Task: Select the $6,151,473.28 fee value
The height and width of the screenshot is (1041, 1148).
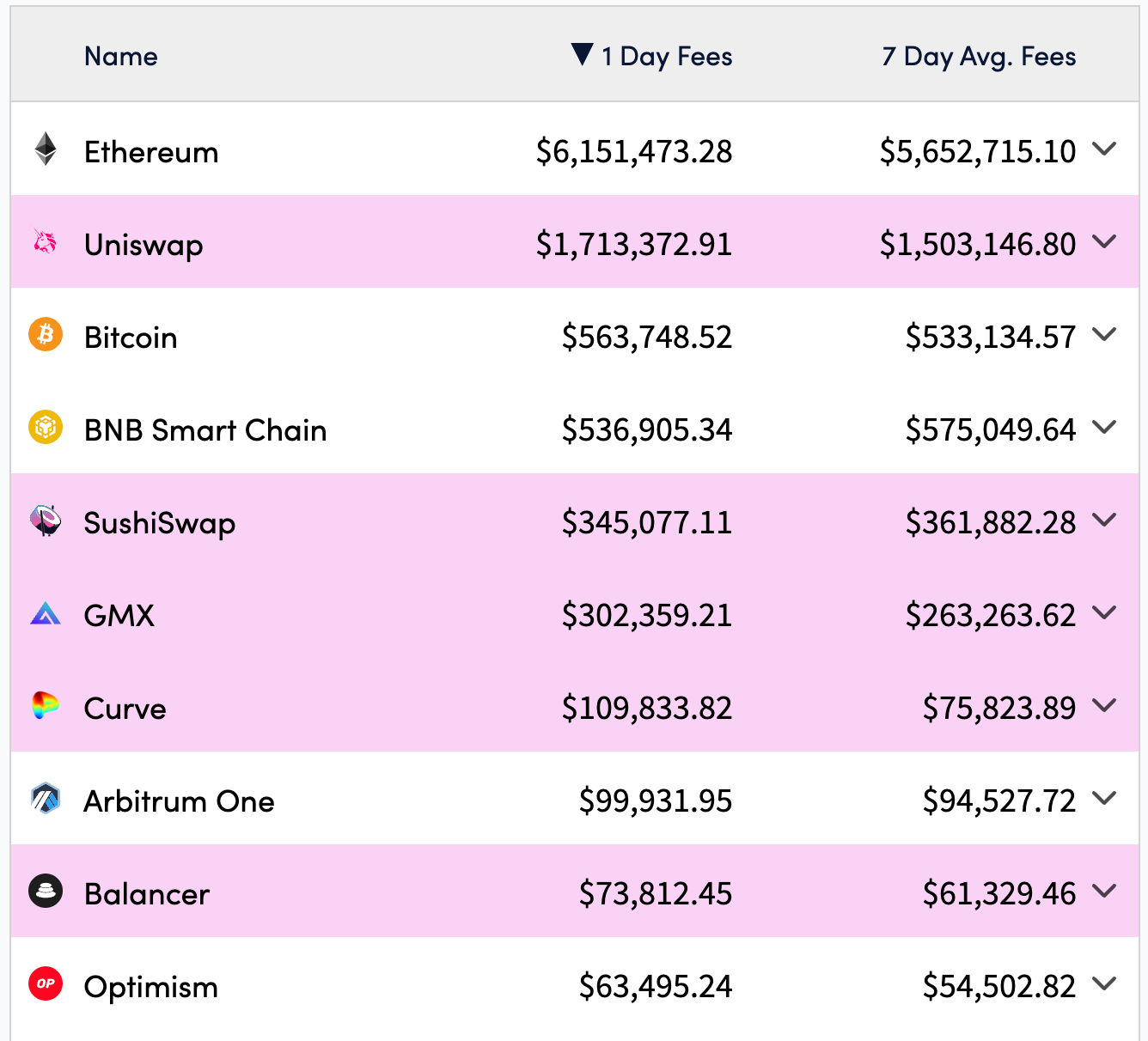Action: 634,152
